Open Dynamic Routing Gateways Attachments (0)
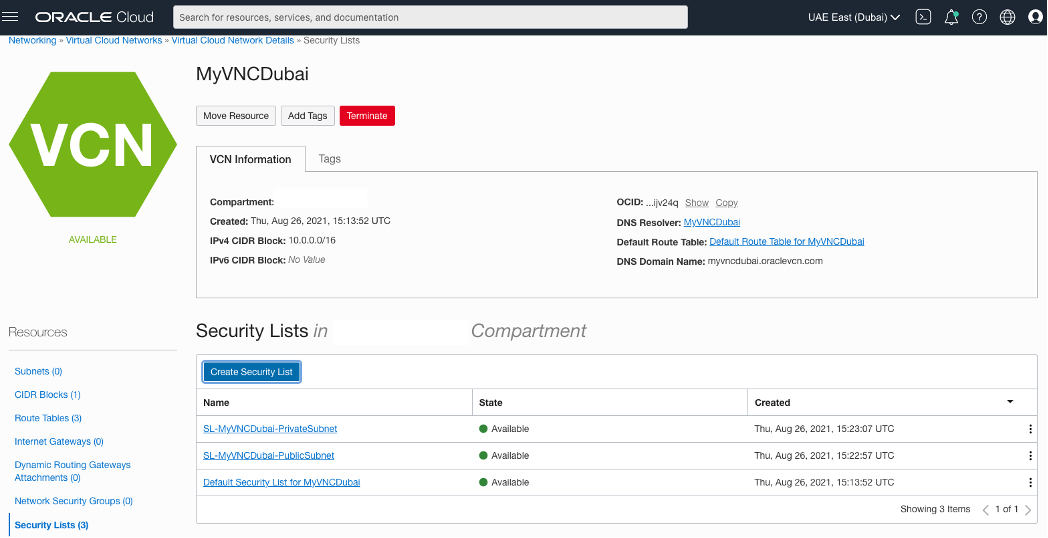1048x538 pixels. (73, 471)
